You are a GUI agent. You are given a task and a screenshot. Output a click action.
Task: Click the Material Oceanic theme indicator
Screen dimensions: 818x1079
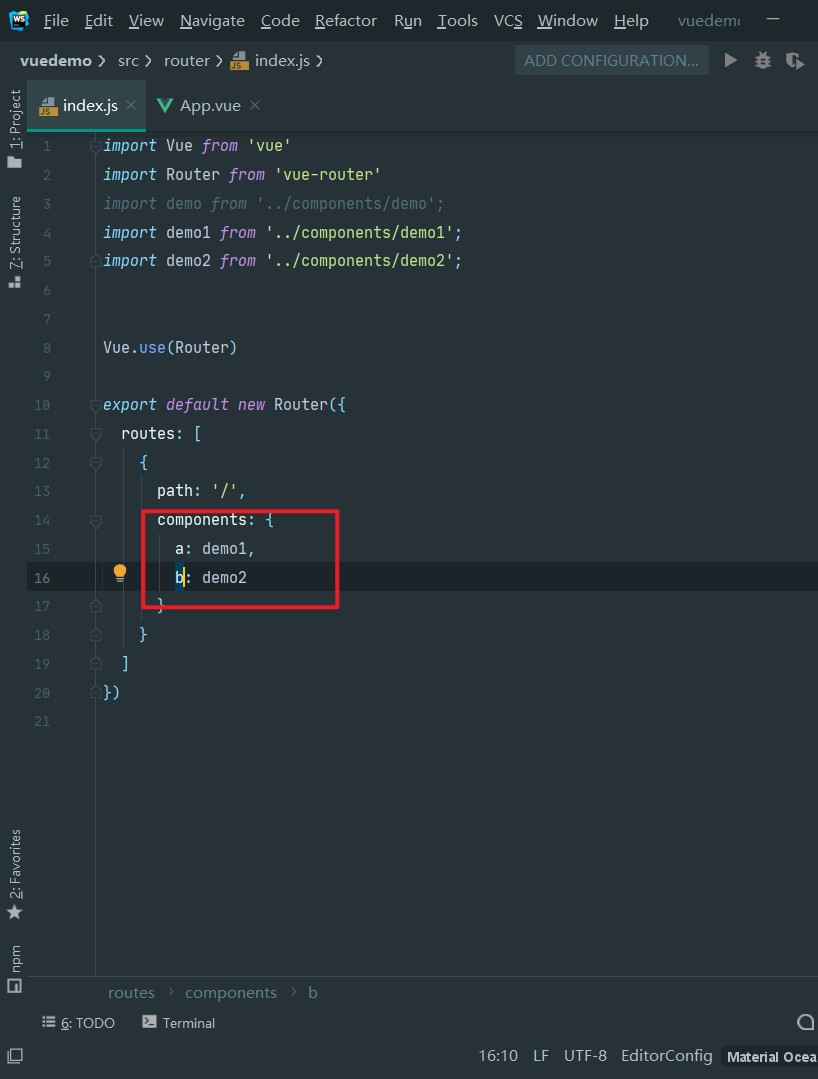(771, 1057)
